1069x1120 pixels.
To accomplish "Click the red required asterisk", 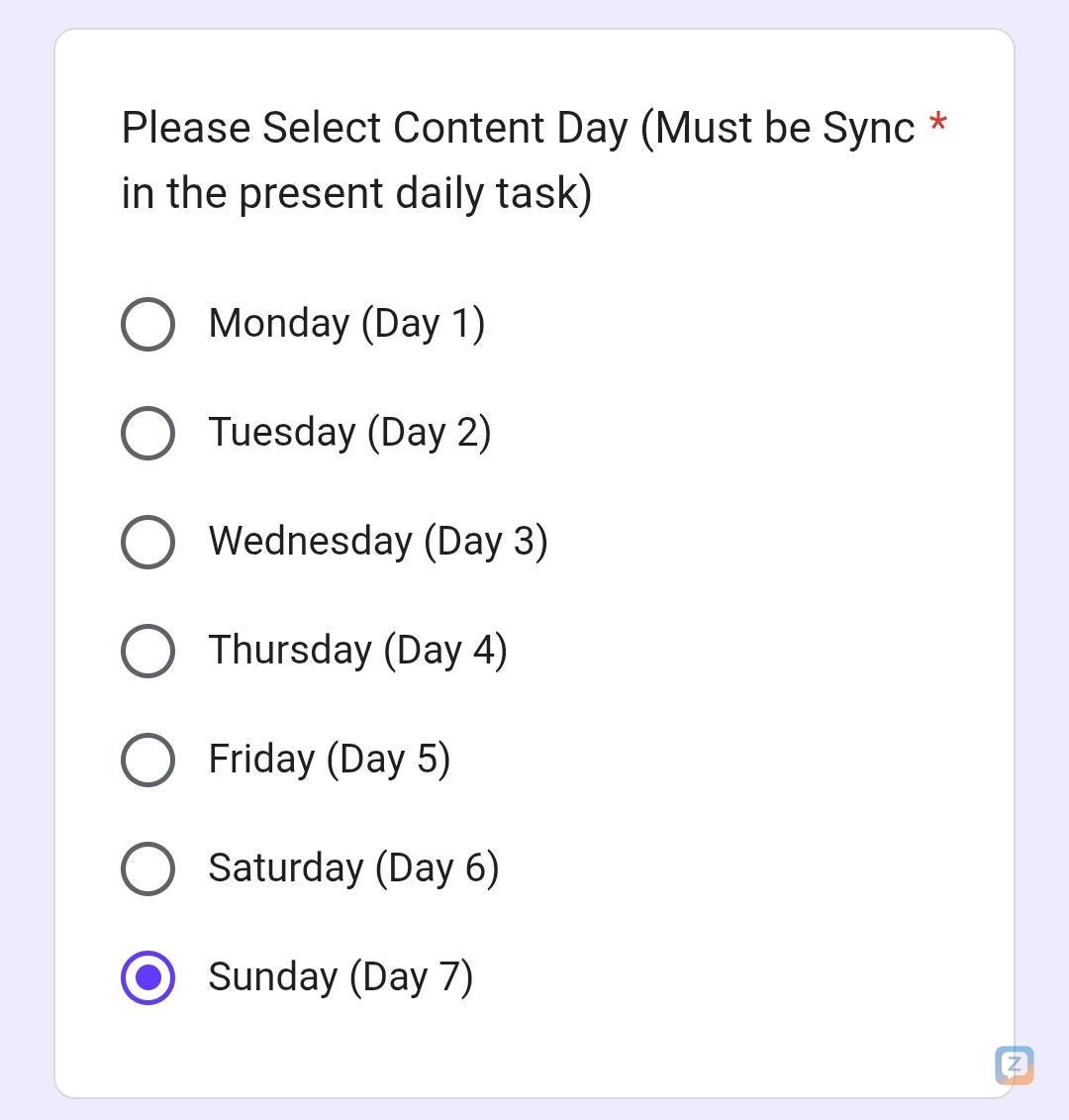I will [x=937, y=125].
